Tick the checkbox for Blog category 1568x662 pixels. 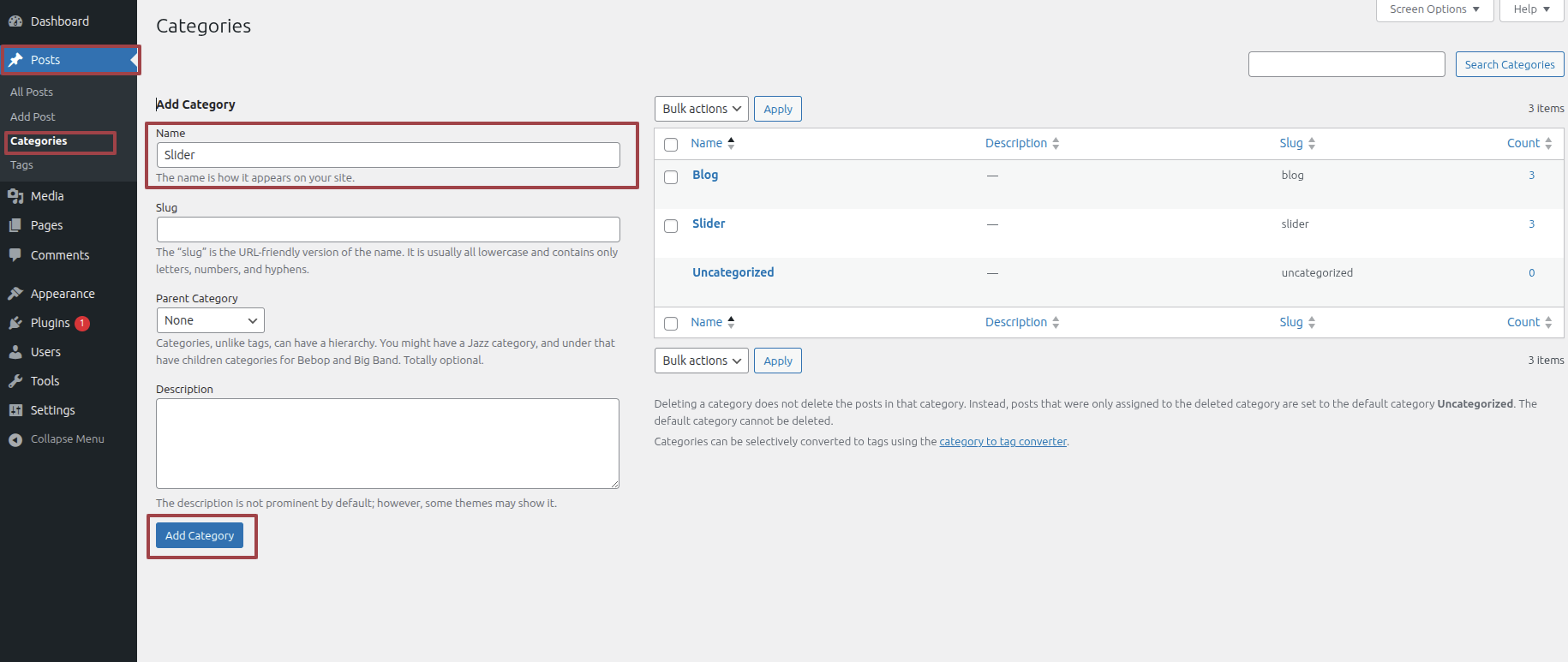pyautogui.click(x=671, y=176)
